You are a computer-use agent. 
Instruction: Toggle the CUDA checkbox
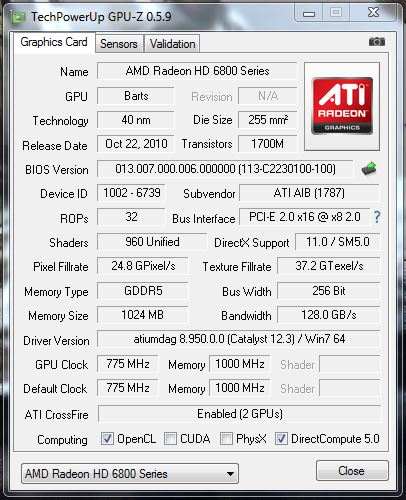coord(170,439)
